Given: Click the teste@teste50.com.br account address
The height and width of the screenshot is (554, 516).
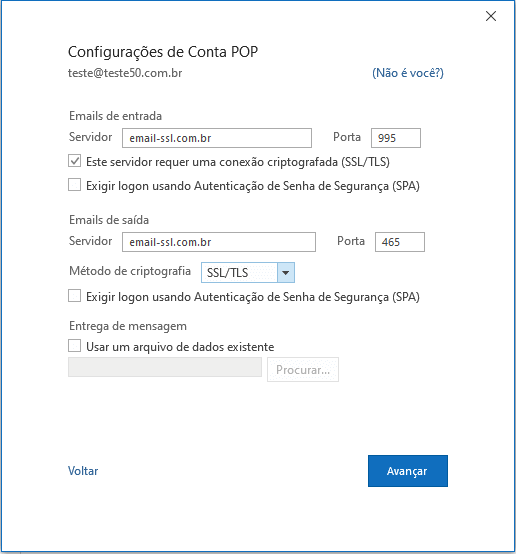Looking at the screenshot, I should coord(125,73).
